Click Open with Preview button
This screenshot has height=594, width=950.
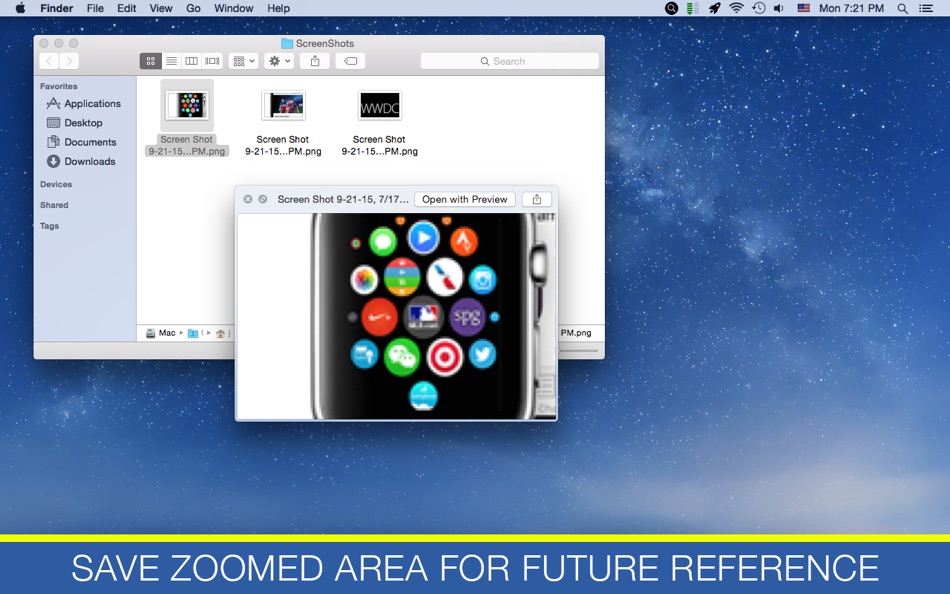465,199
